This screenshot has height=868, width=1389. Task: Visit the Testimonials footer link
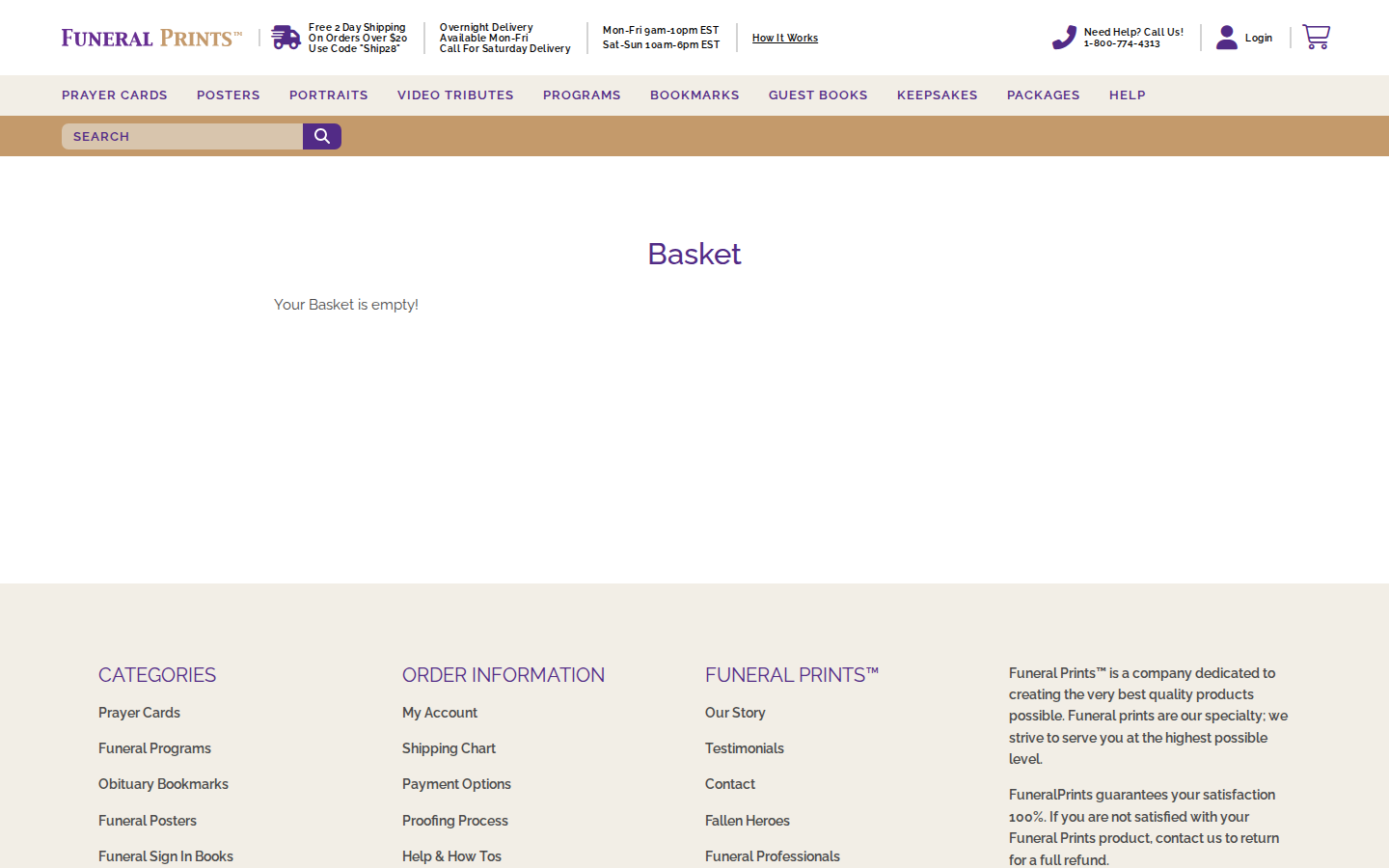click(x=744, y=748)
